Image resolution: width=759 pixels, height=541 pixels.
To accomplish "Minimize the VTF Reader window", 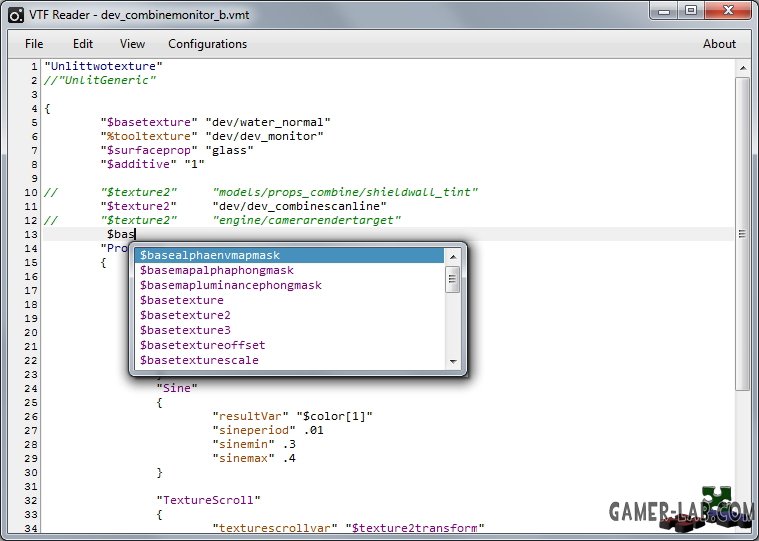I will click(664, 11).
